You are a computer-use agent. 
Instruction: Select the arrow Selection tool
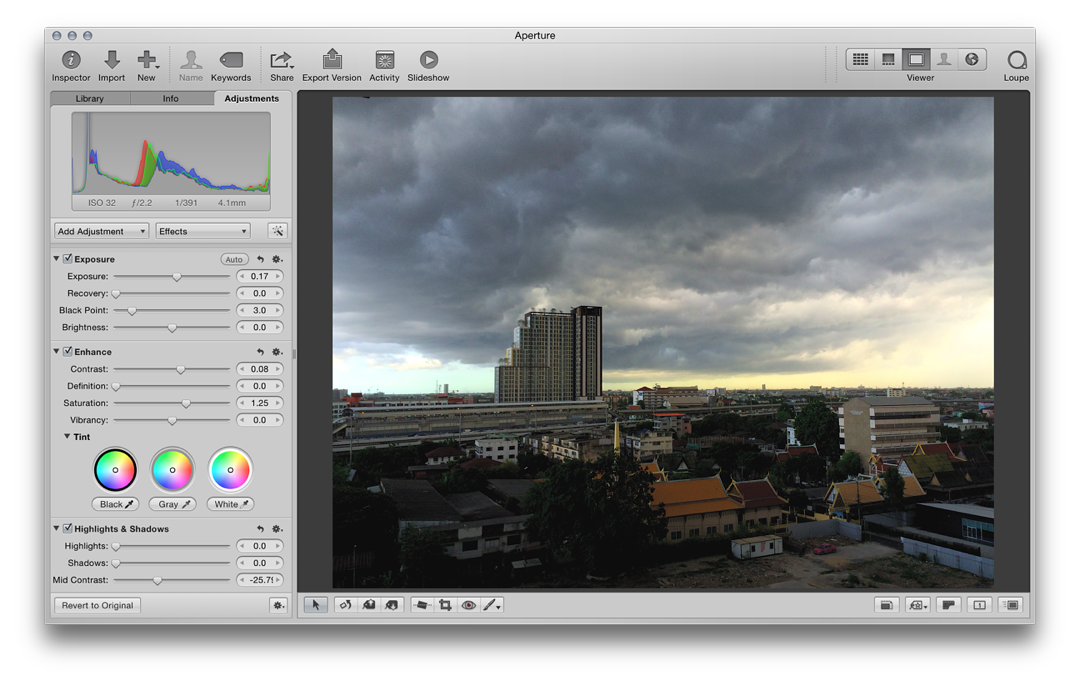(315, 605)
